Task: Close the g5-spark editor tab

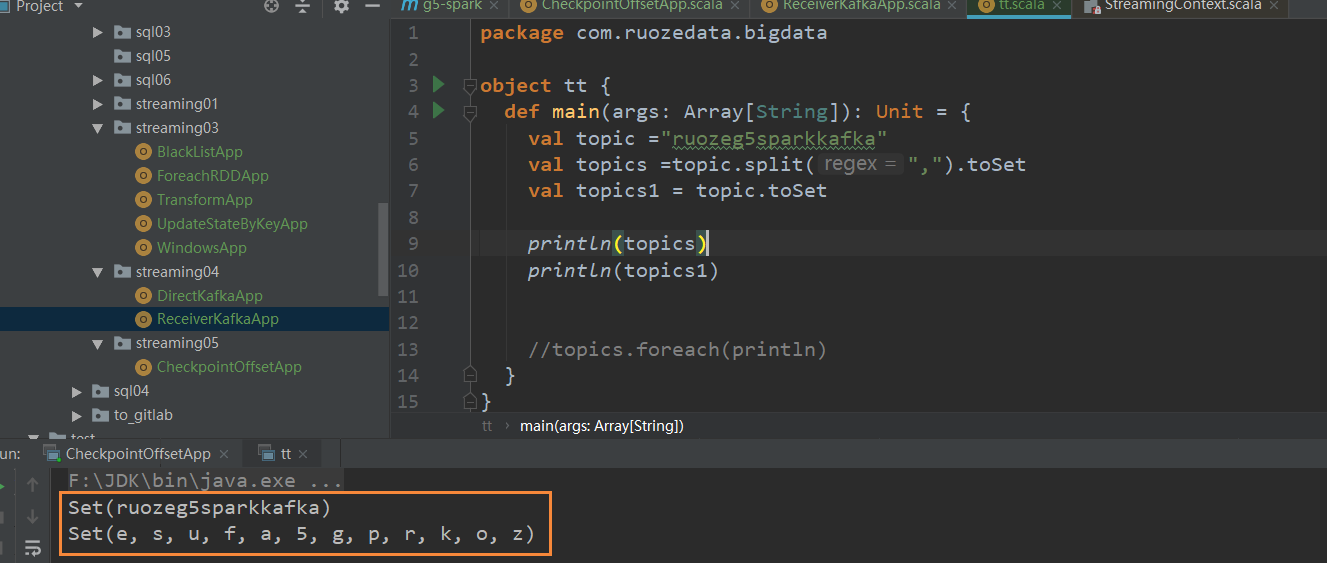Action: tap(492, 5)
